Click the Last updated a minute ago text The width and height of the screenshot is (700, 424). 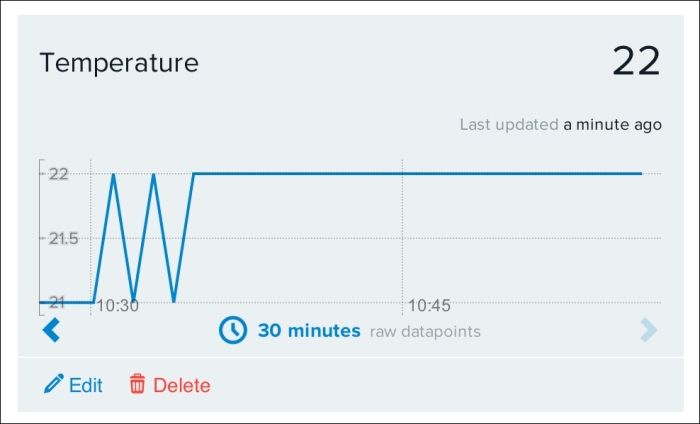[561, 125]
